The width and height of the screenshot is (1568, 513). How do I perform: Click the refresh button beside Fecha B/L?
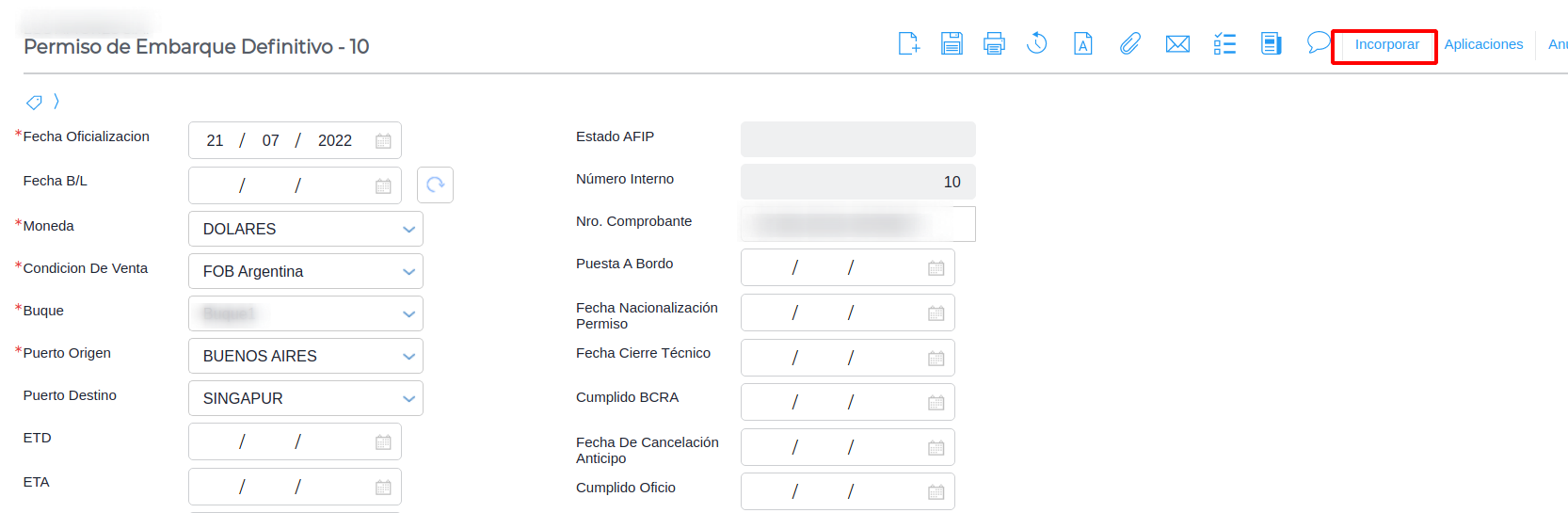point(435,185)
